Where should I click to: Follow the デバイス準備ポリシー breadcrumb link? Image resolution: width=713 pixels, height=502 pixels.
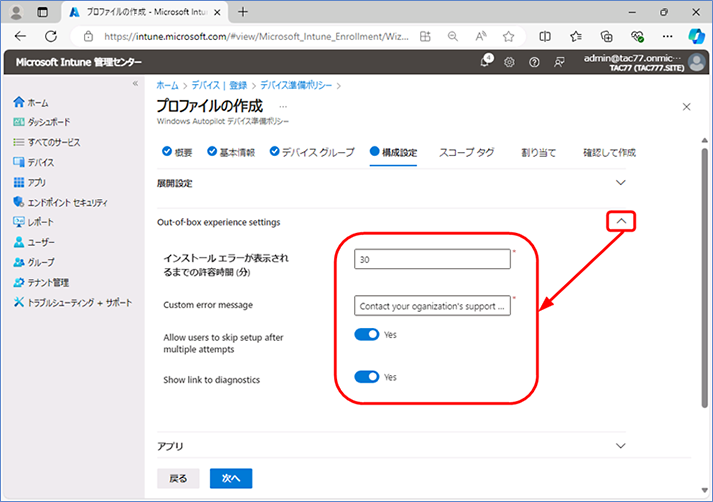(x=296, y=85)
